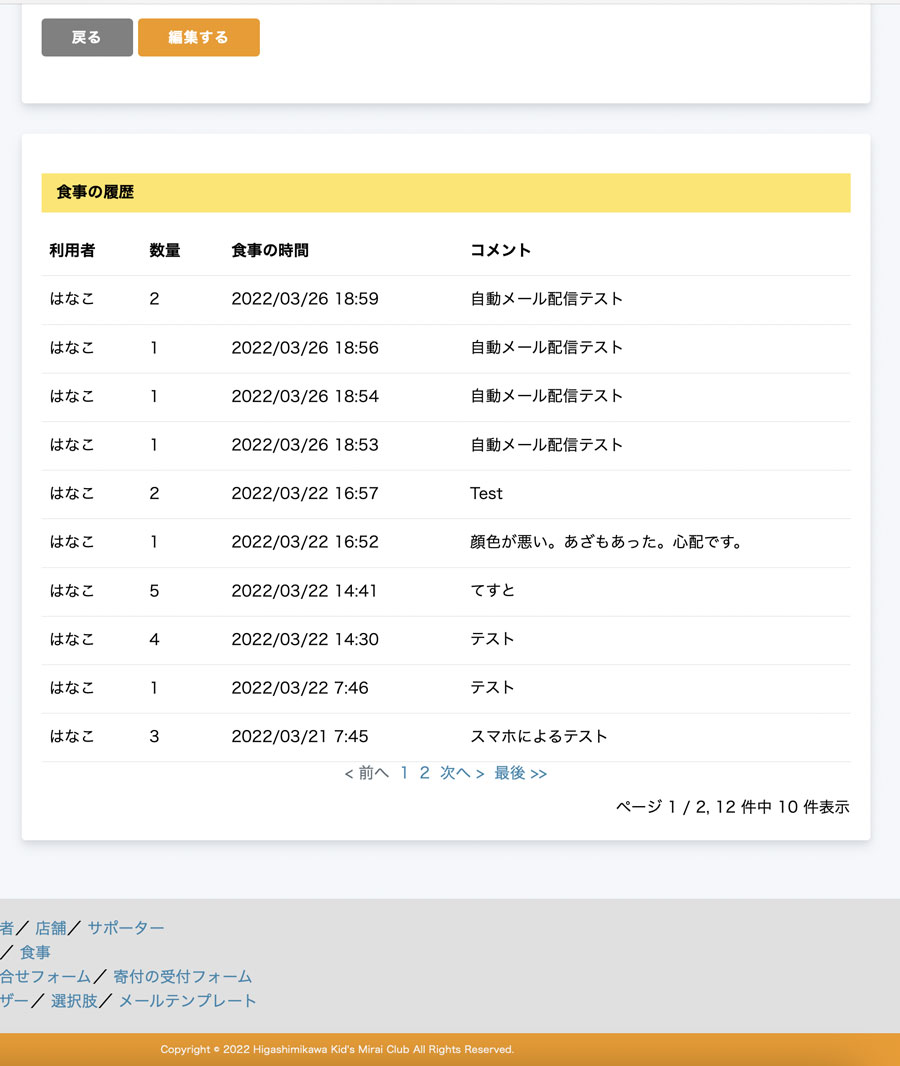Open the 寄付の受付フォーム link
Image resolution: width=900 pixels, height=1066 pixels.
[x=182, y=977]
